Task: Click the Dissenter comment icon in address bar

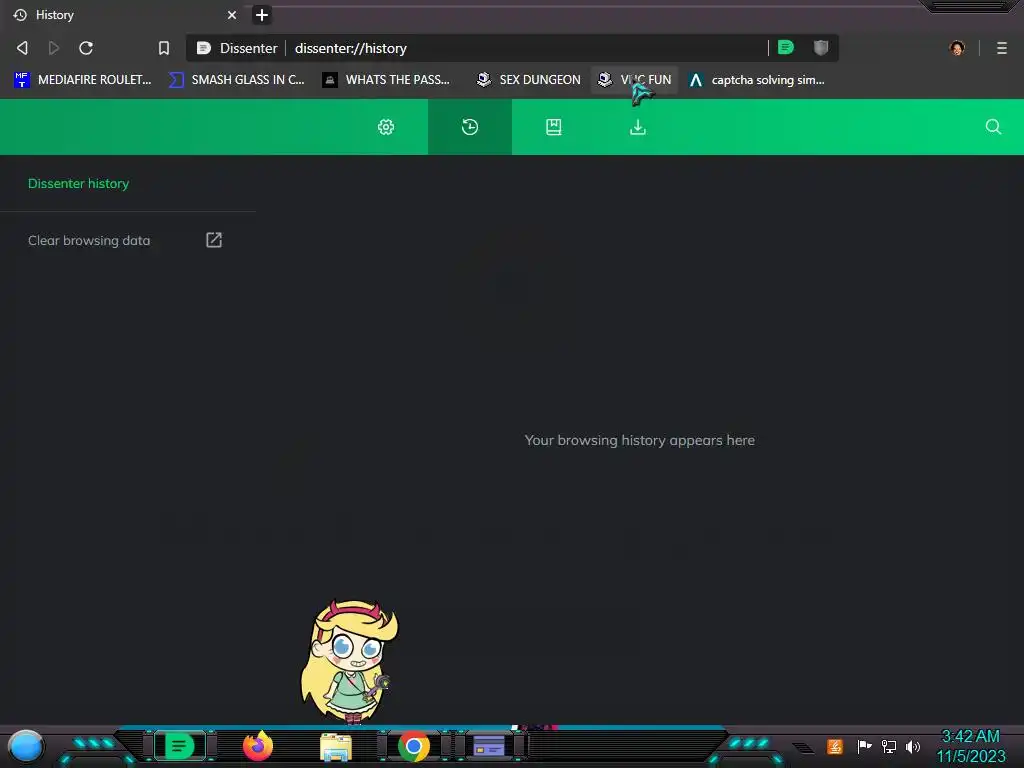Action: coord(786,47)
